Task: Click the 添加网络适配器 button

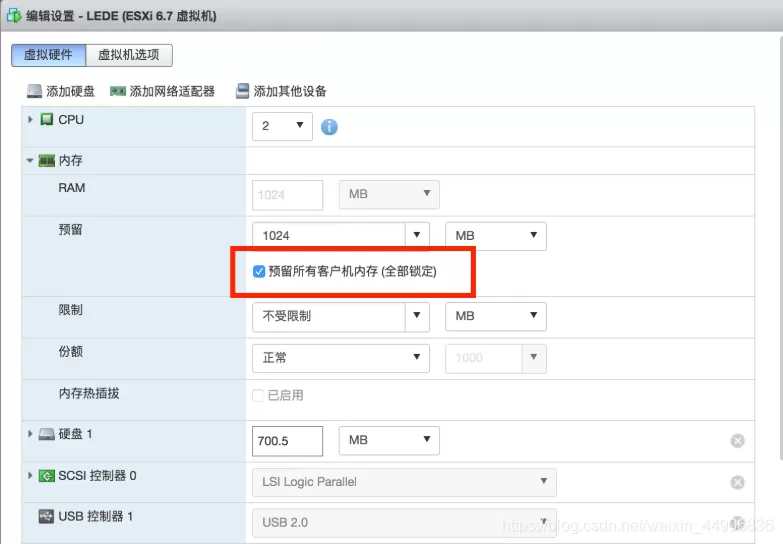Action: (x=163, y=91)
